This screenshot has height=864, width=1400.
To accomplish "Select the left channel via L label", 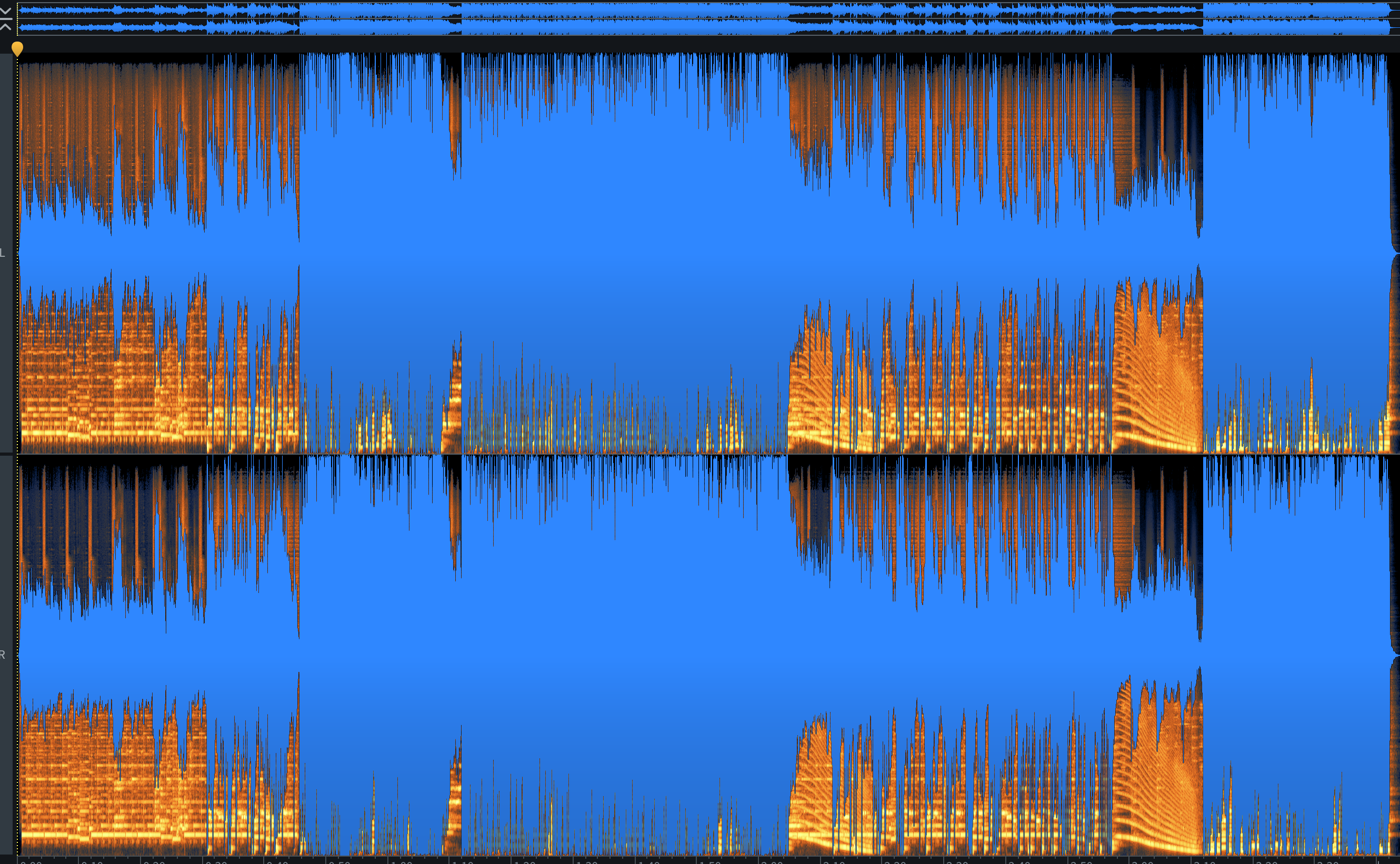I will [3, 253].
